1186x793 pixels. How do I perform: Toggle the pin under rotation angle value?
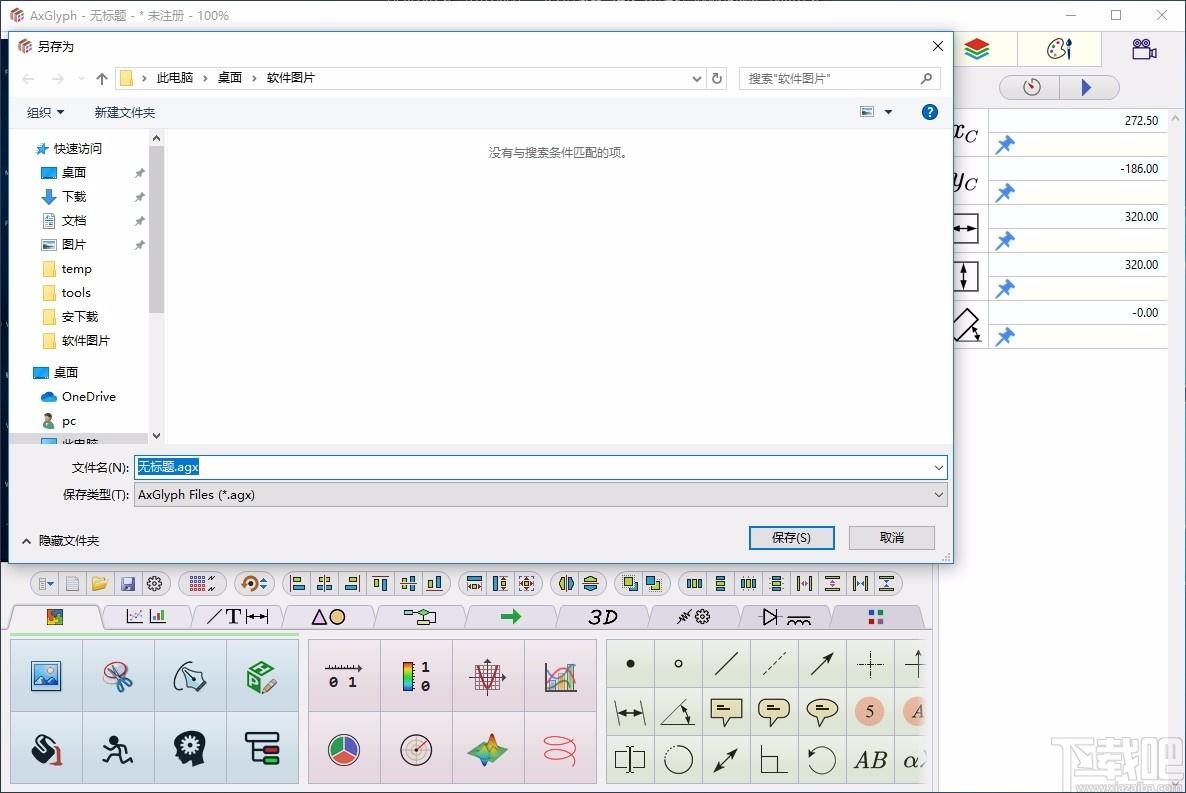coord(1004,337)
